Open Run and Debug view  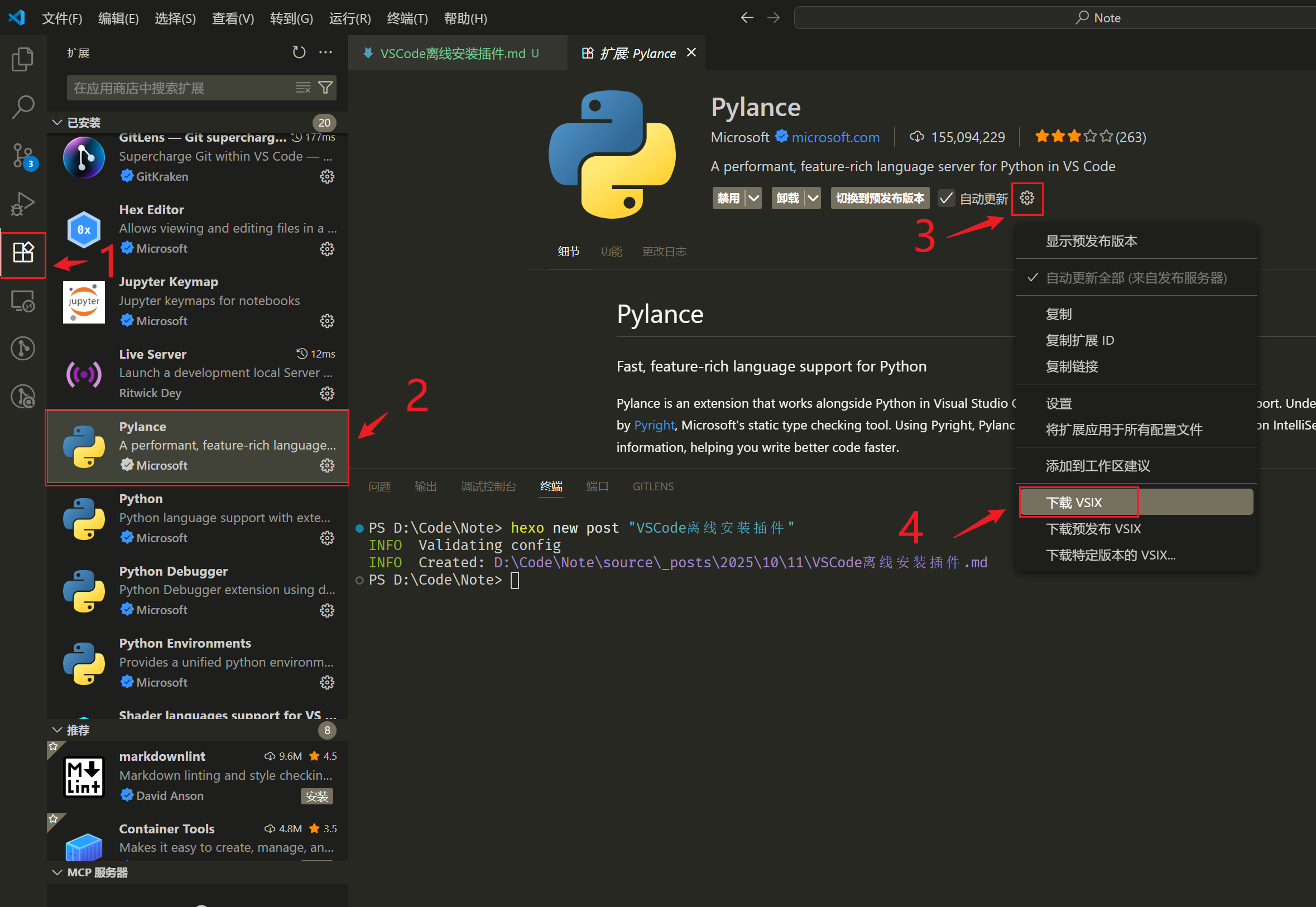coord(23,204)
